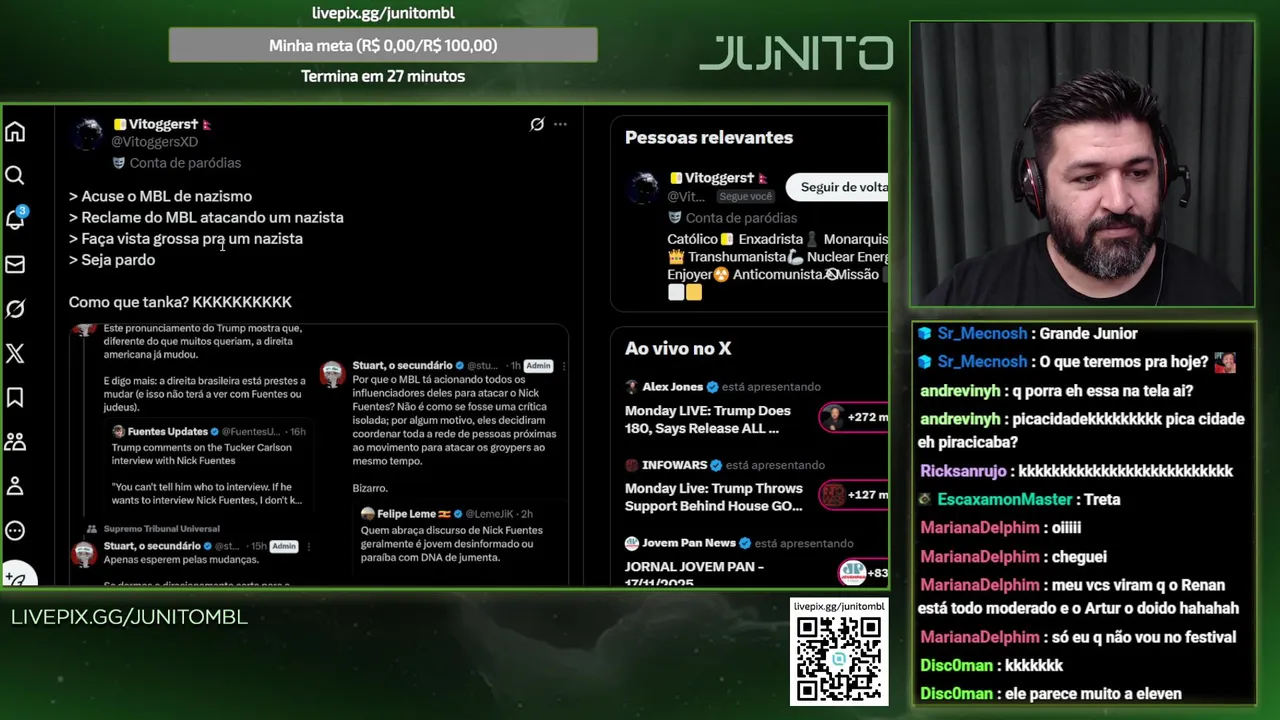
Task: Click the Disc0man username in the 'ele parece muito a eleven' line
Action: click(x=956, y=694)
